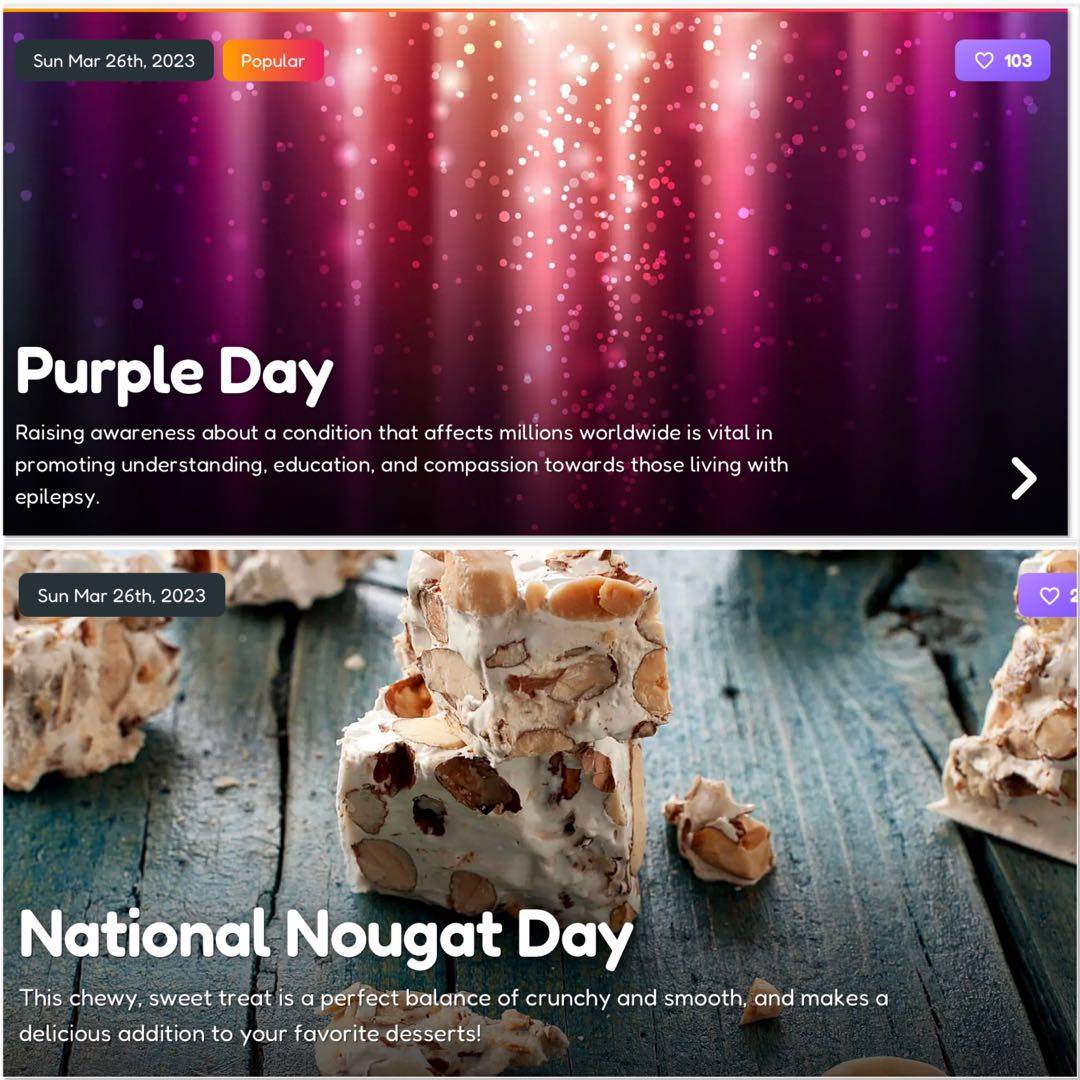Like Purple Day via the heart icon
The height and width of the screenshot is (1080, 1080).
[984, 61]
